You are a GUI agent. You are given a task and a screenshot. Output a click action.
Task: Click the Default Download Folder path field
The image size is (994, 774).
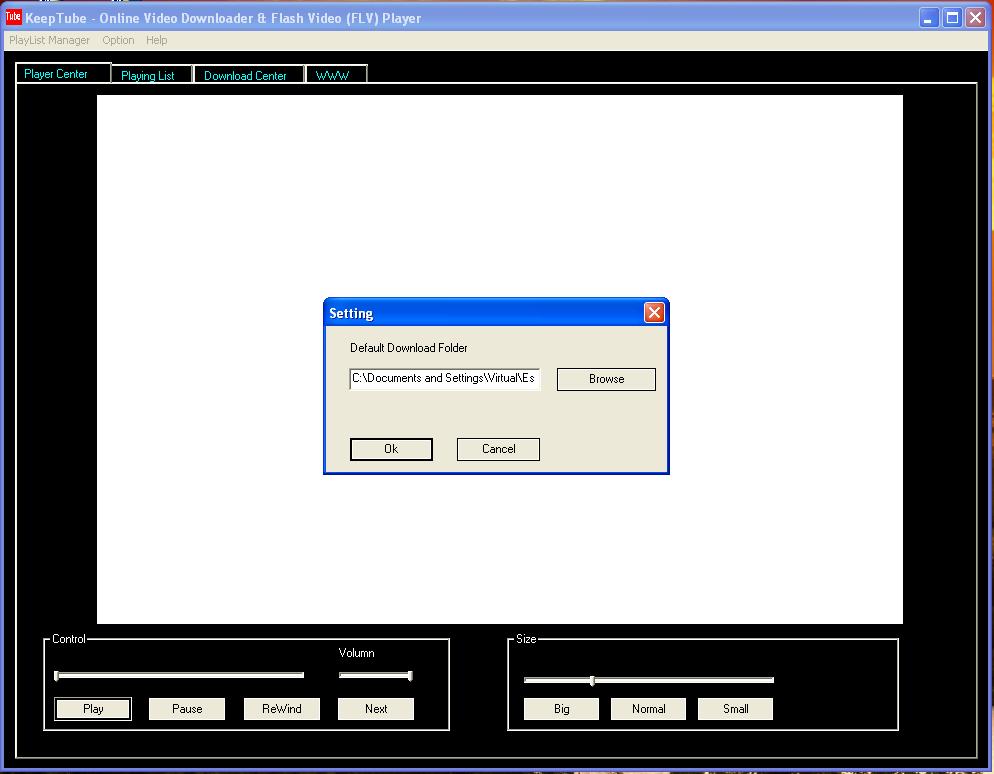pos(444,378)
